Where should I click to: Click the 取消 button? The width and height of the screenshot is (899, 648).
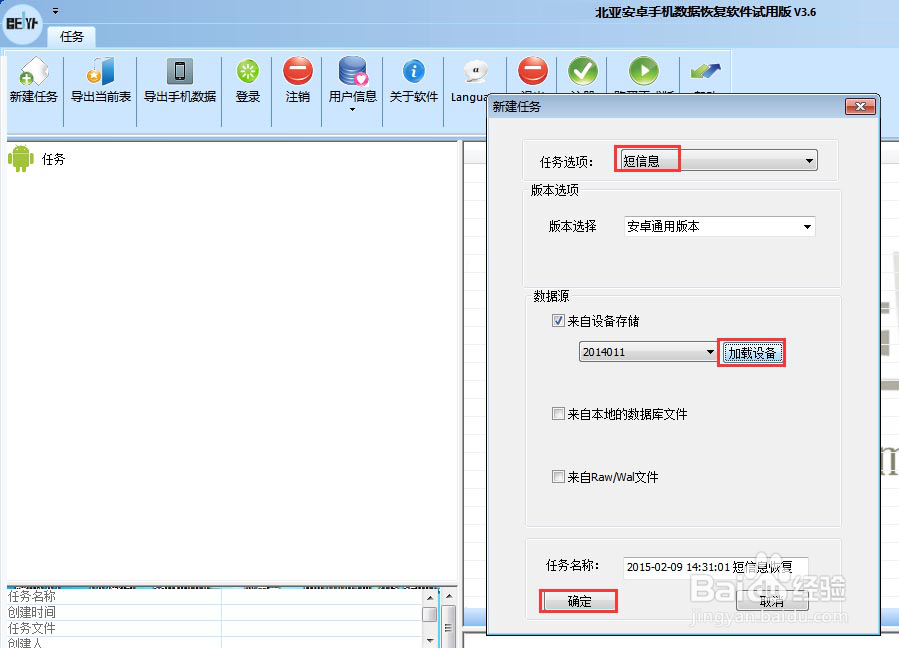coord(772,601)
